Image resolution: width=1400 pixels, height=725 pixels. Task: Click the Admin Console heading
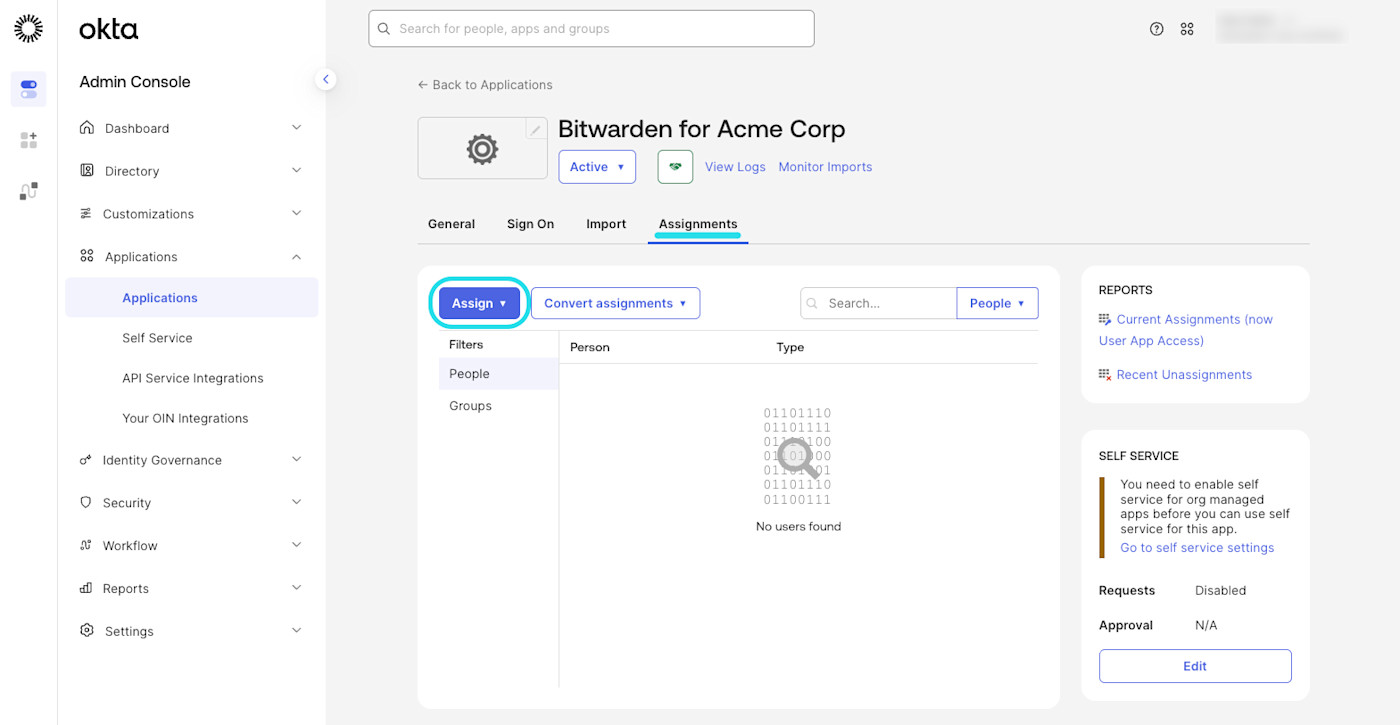(135, 82)
